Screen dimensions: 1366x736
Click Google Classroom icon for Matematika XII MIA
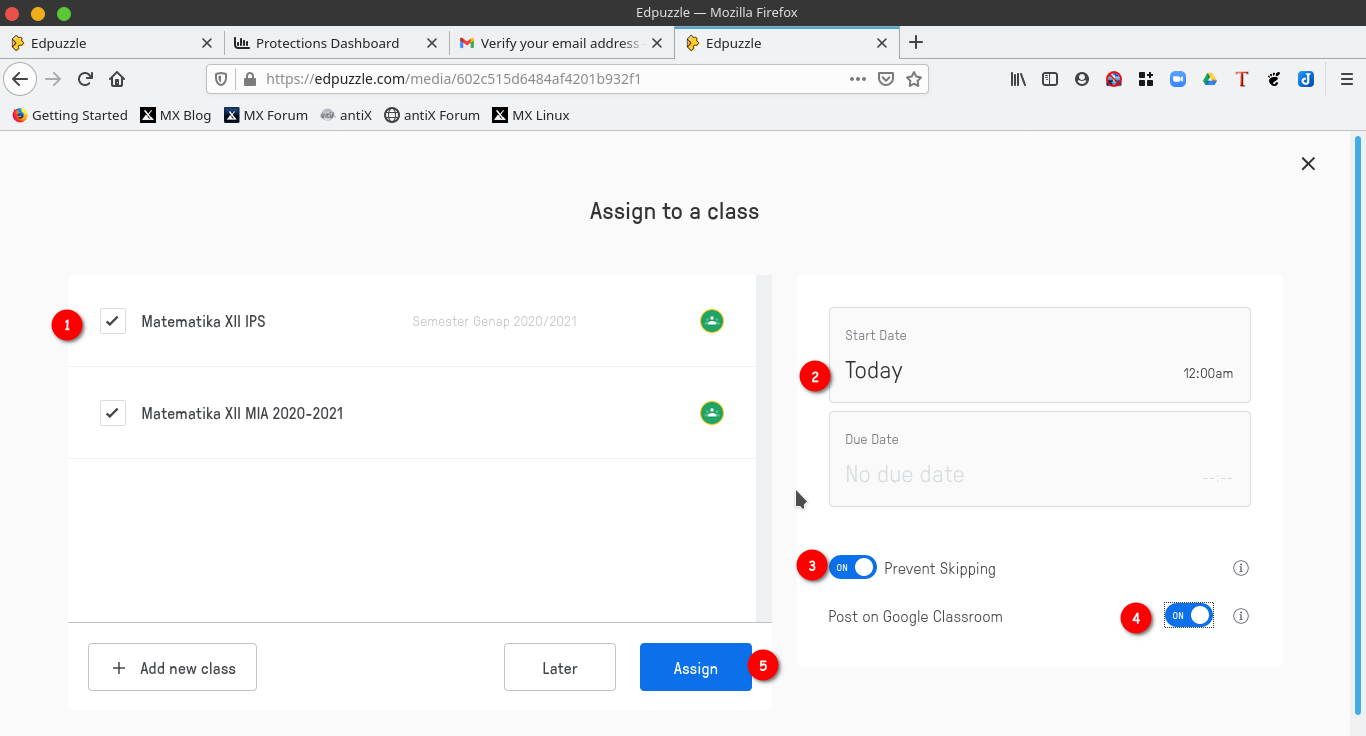(x=711, y=413)
